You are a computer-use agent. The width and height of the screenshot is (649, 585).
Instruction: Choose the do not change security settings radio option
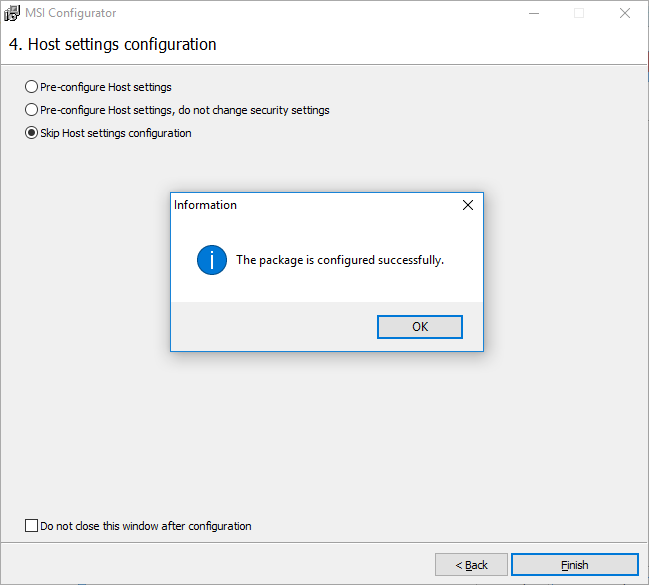[31, 110]
